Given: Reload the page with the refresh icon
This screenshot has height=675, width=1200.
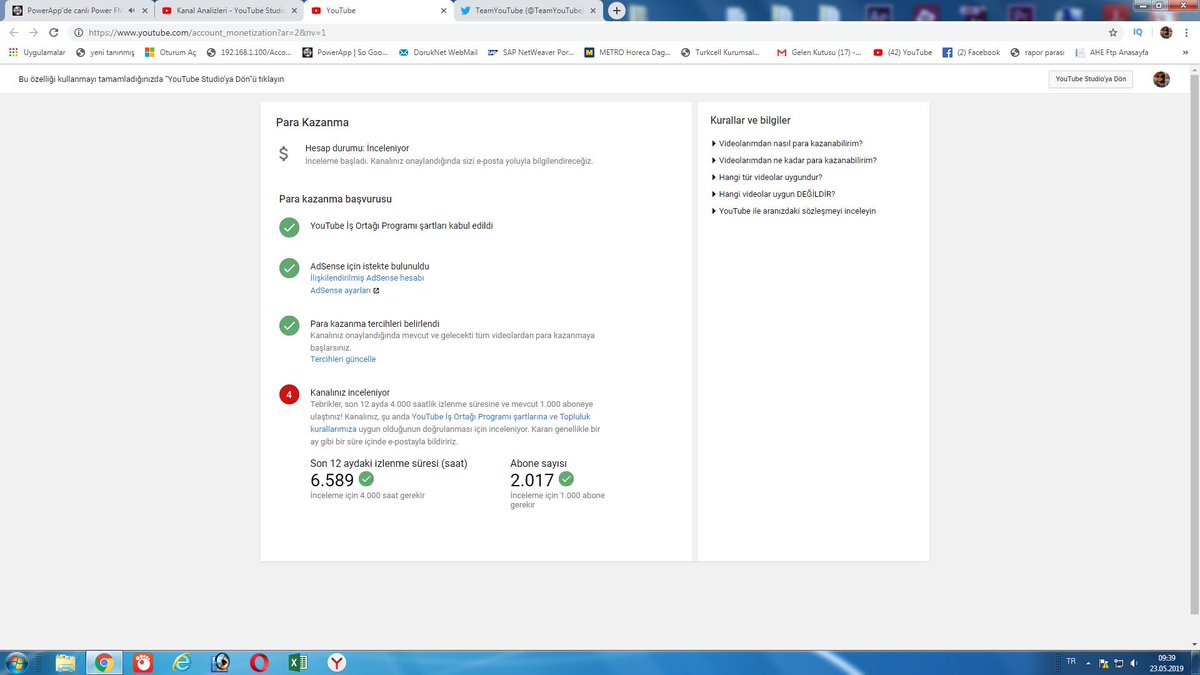Looking at the screenshot, I should 54,32.
